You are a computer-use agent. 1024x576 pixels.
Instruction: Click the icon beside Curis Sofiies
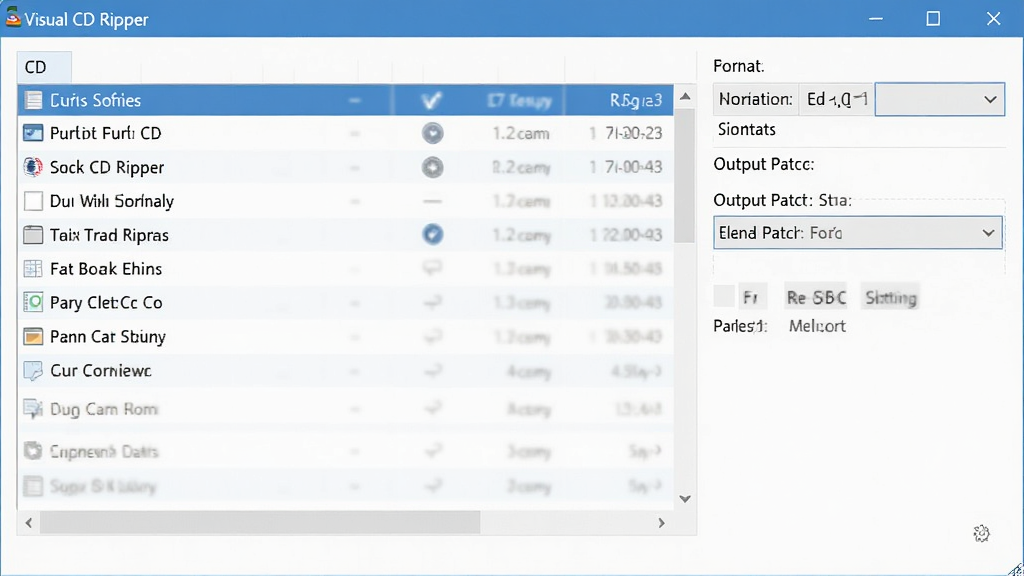pyautogui.click(x=33, y=100)
